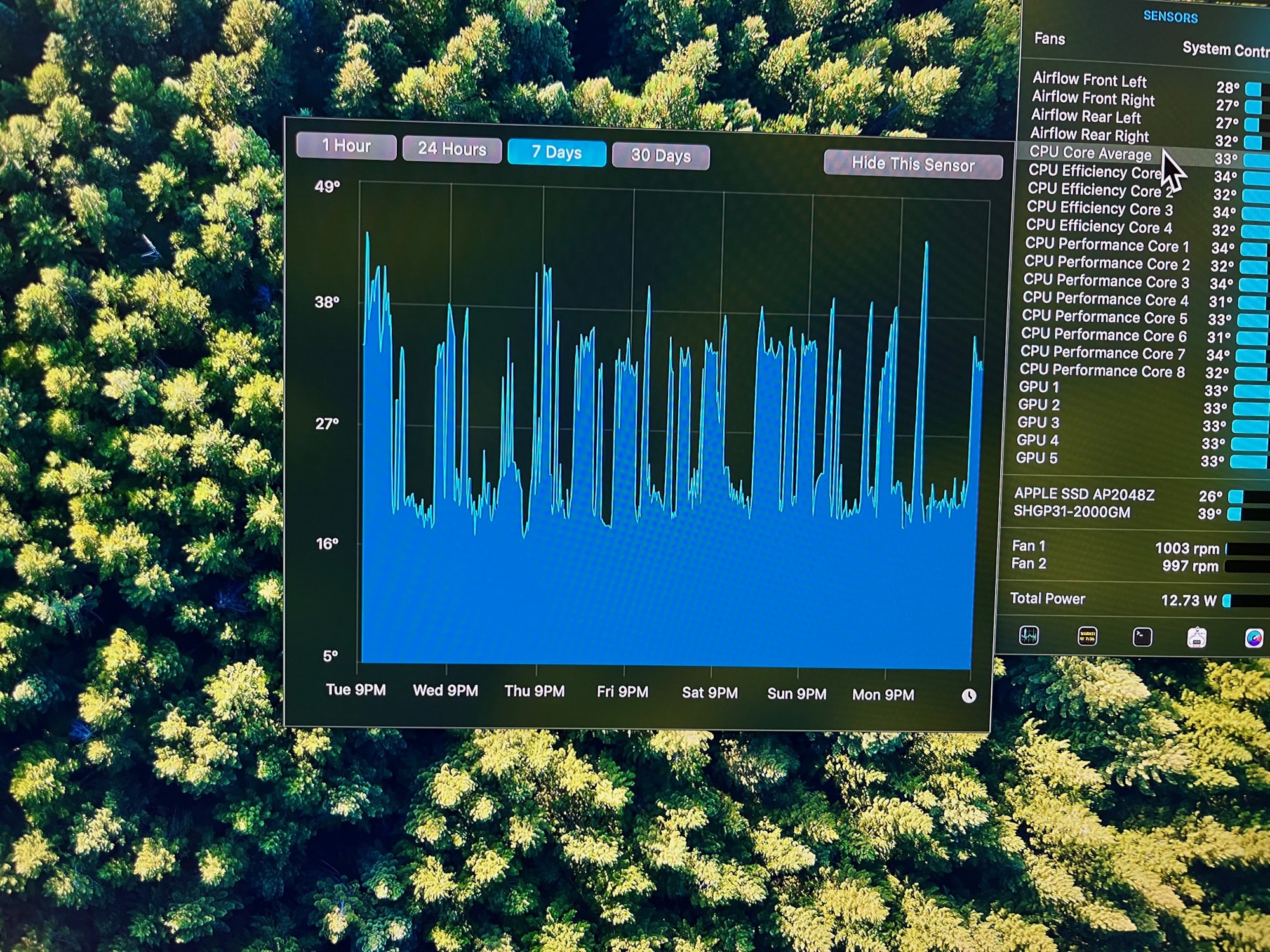This screenshot has height=952, width=1270.
Task: Select the CPU Core Average sensor row
Action: tap(1090, 154)
